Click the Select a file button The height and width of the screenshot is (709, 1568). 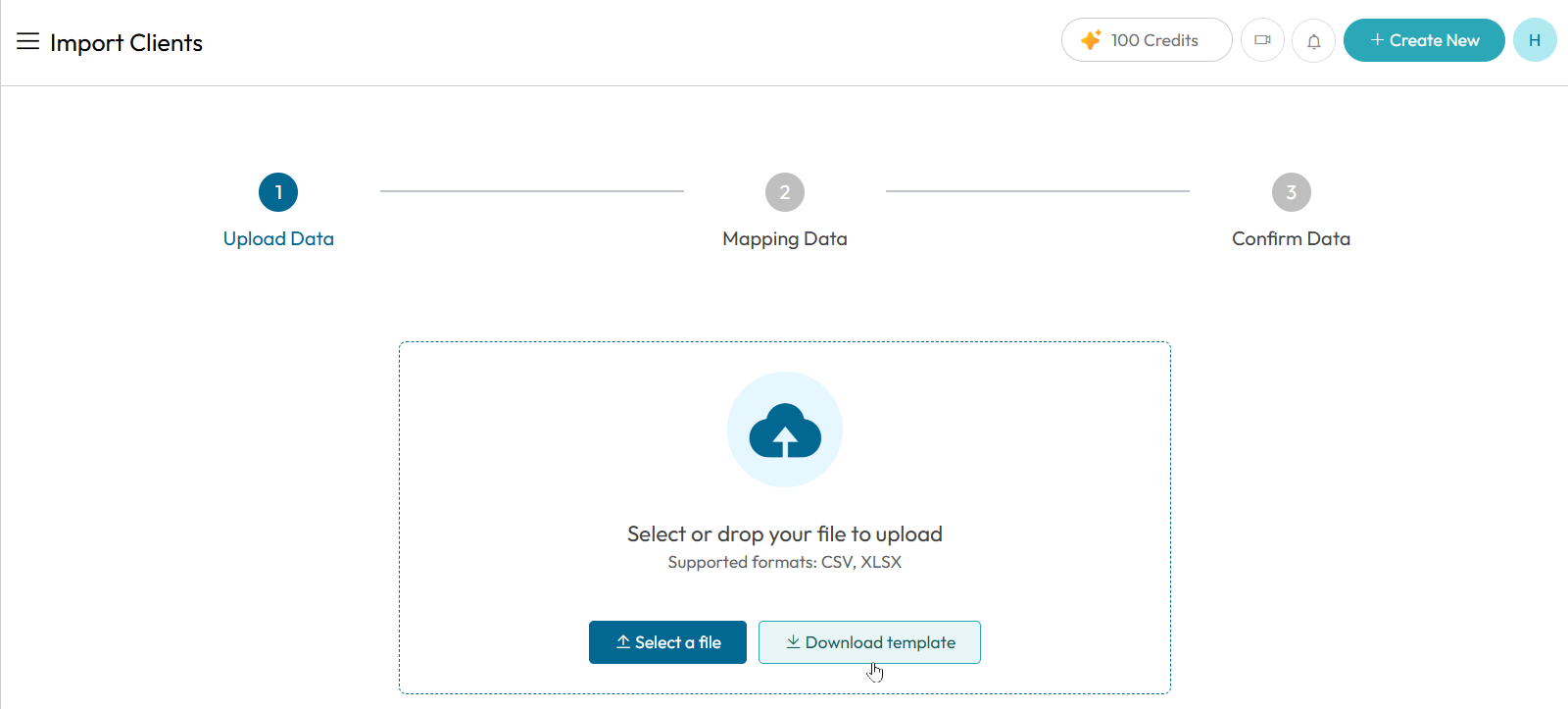tap(667, 642)
